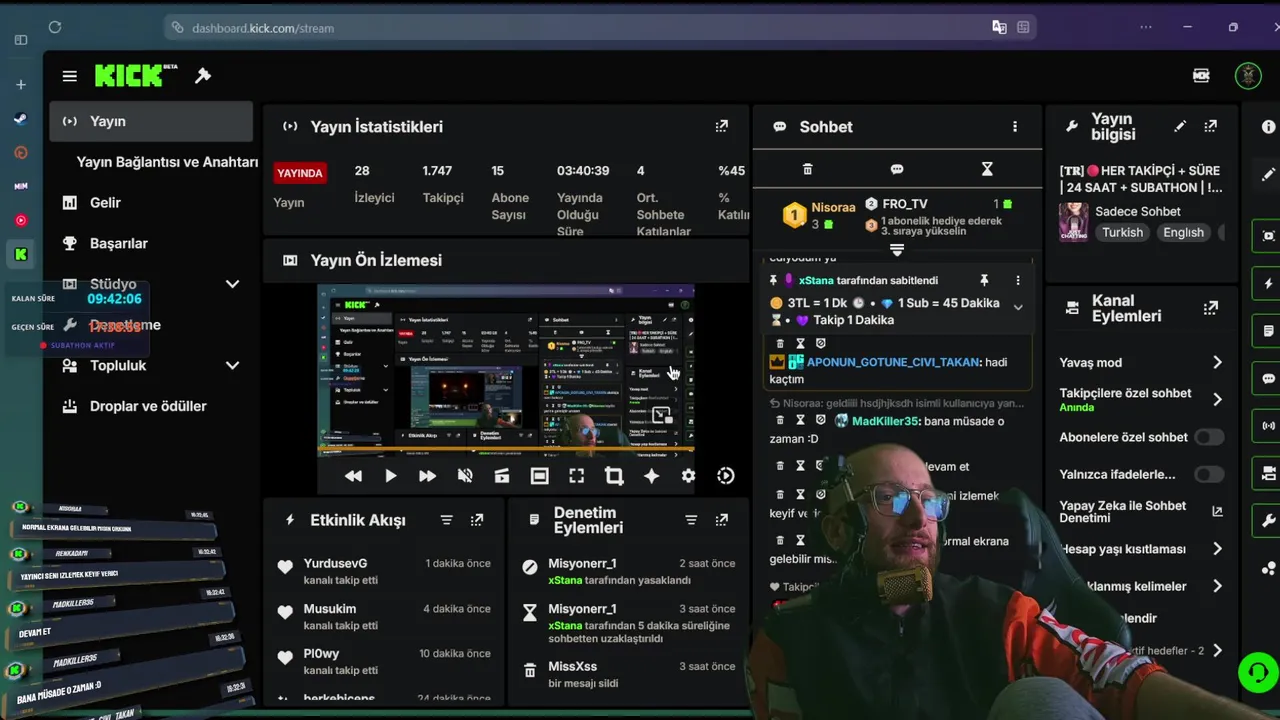Image resolution: width=1280 pixels, height=720 pixels.
Task: Click the dashed circle play icon in player
Action: pyautogui.click(x=726, y=476)
